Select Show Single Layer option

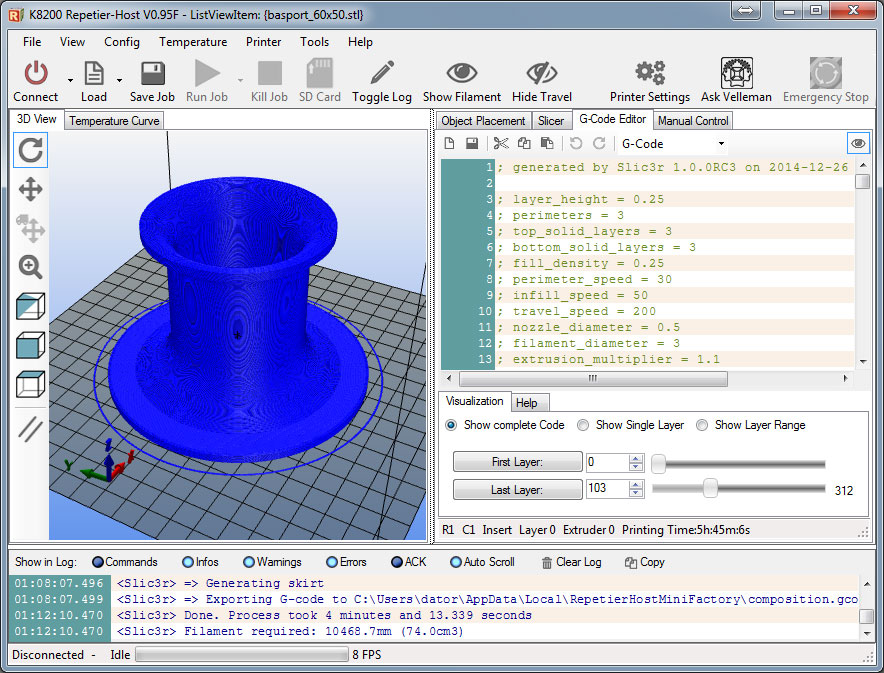[x=583, y=425]
